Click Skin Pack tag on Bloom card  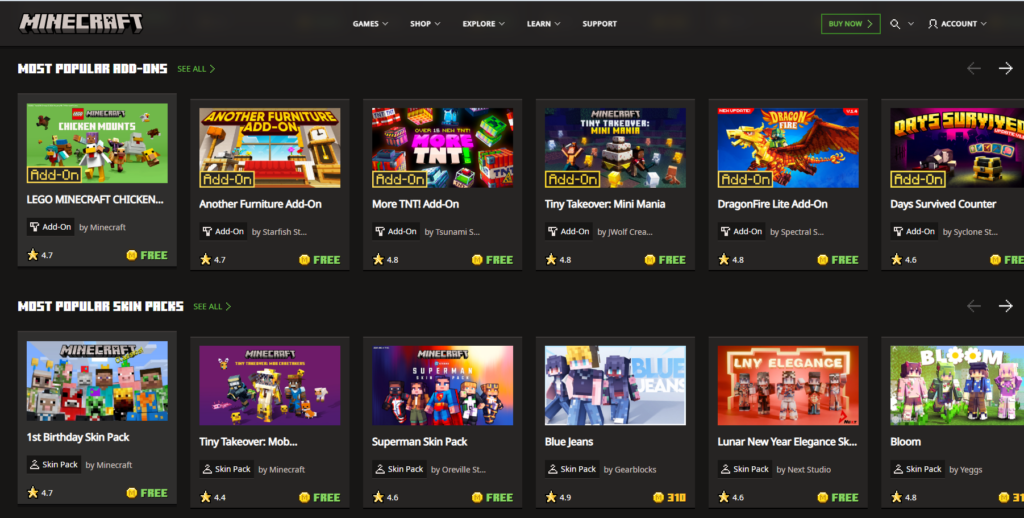point(918,469)
